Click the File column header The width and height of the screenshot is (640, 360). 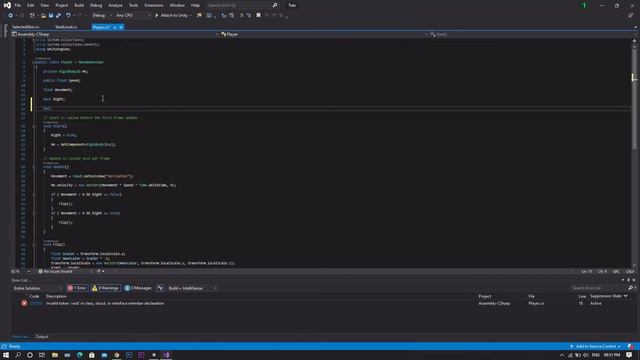pyautogui.click(x=531, y=296)
